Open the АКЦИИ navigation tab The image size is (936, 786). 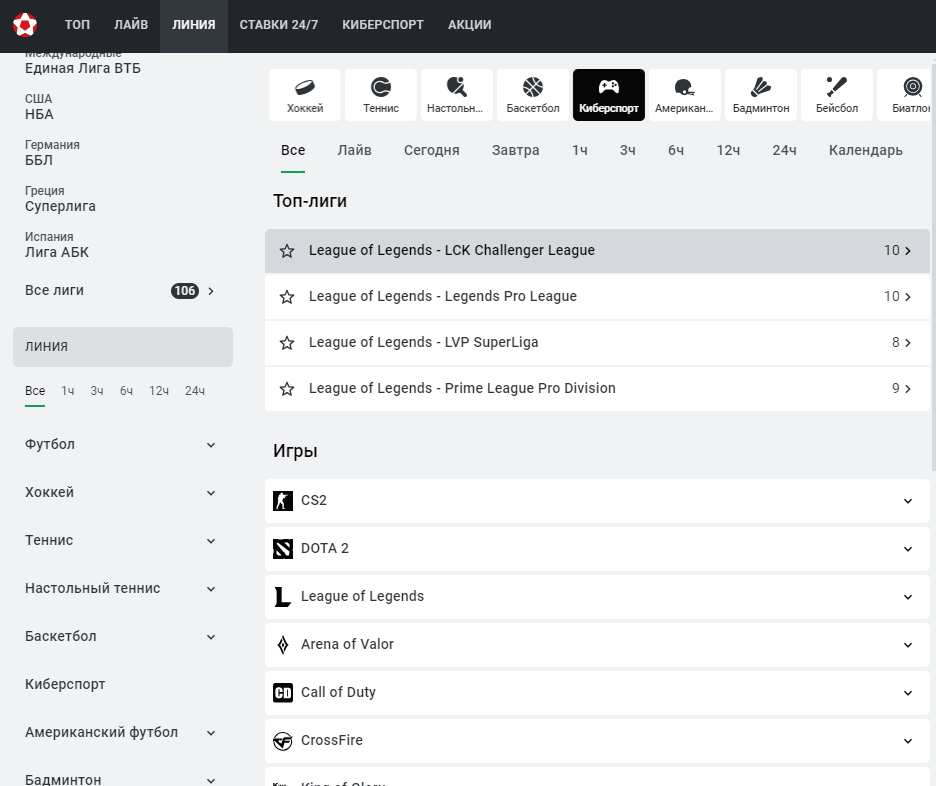(470, 25)
